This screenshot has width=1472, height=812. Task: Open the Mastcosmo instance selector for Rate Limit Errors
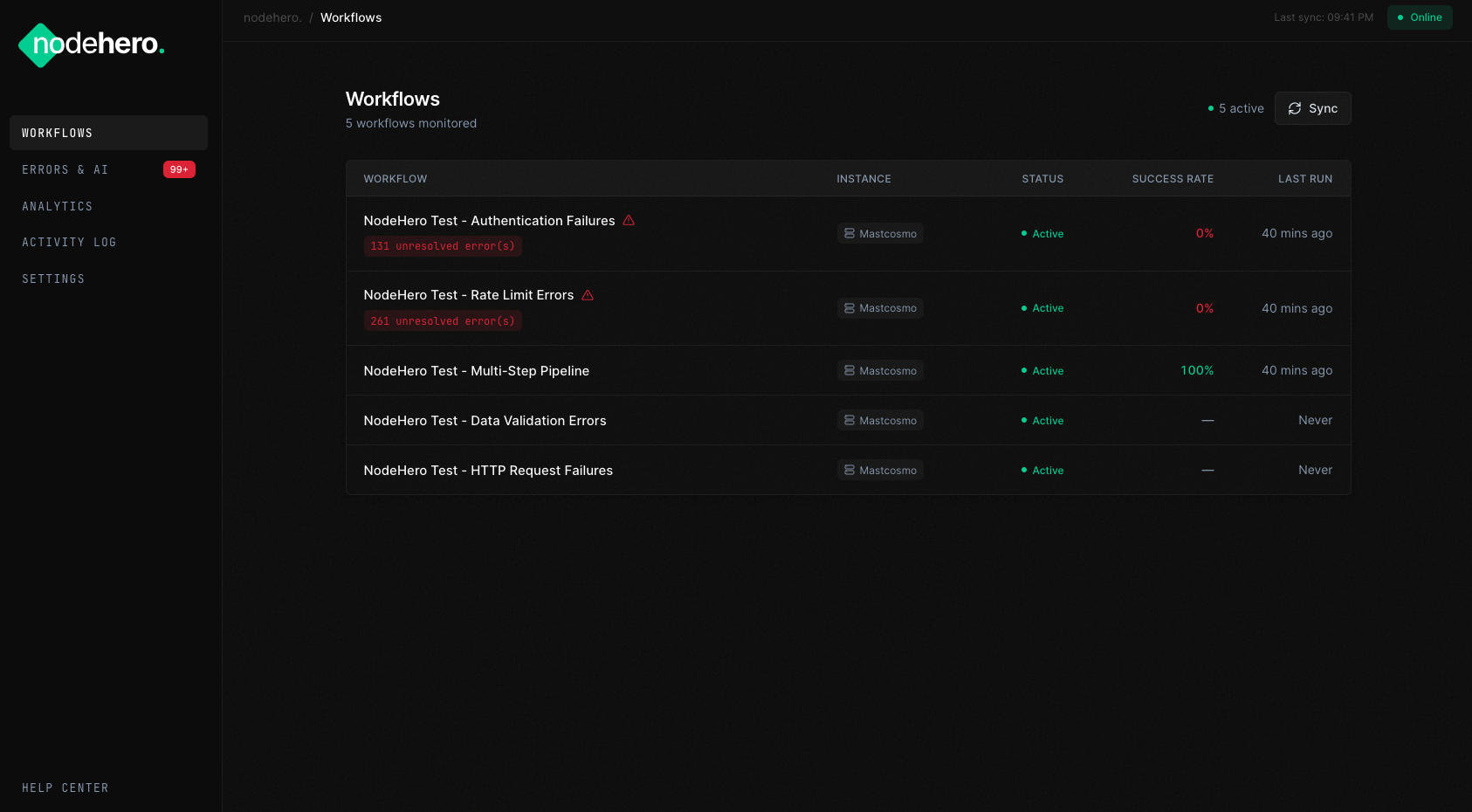tap(879, 307)
